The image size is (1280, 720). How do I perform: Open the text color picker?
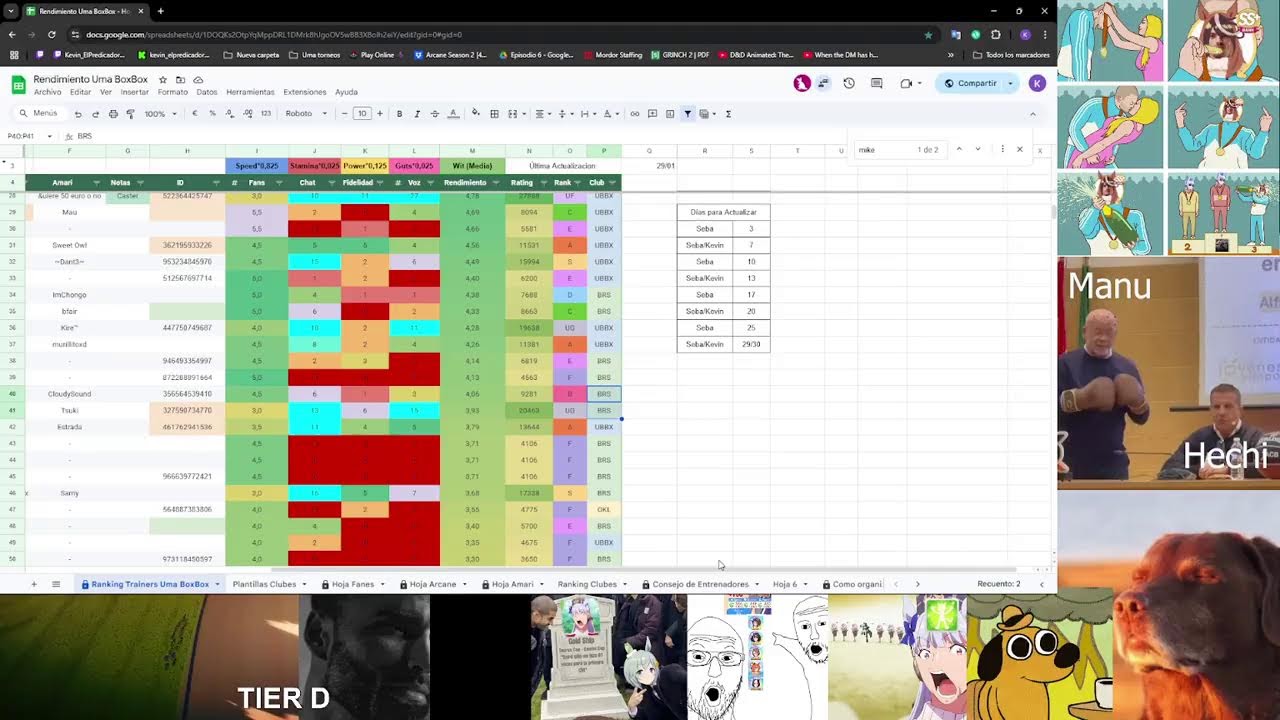(452, 114)
